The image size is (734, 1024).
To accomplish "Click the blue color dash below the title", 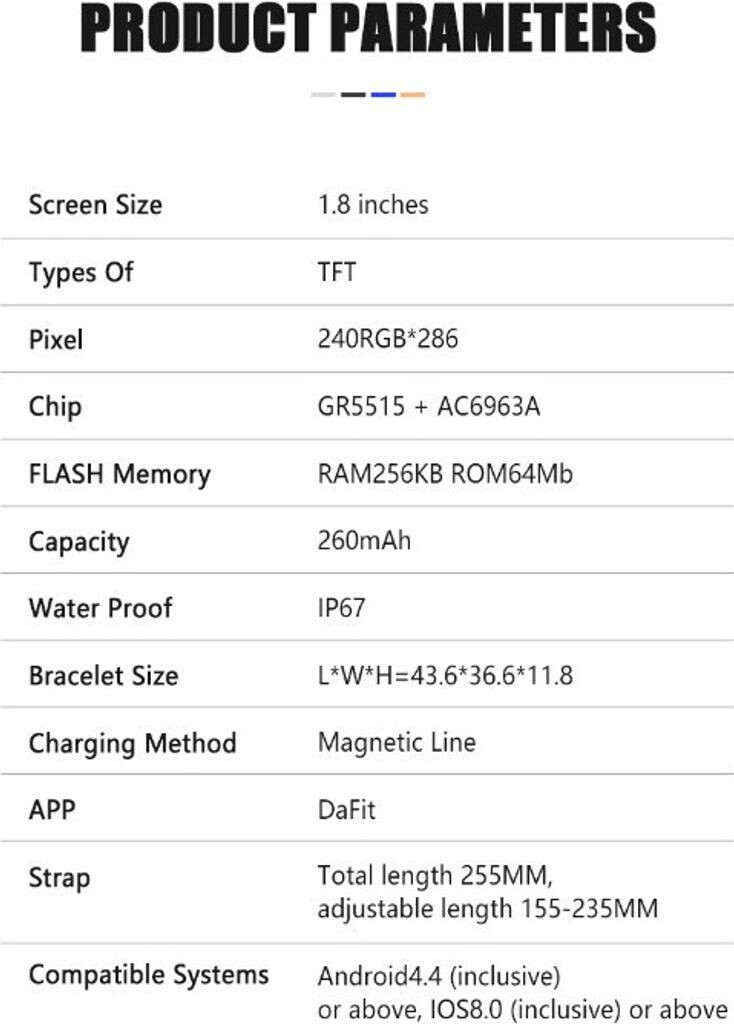I will (x=383, y=95).
